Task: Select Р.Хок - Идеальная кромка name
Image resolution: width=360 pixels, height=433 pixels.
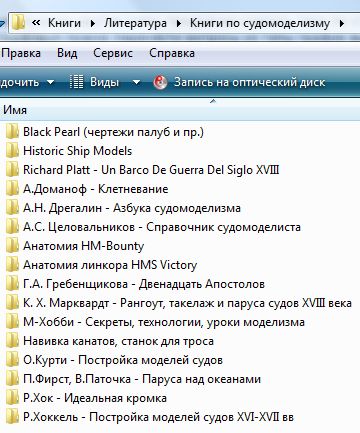Action: click(x=95, y=398)
